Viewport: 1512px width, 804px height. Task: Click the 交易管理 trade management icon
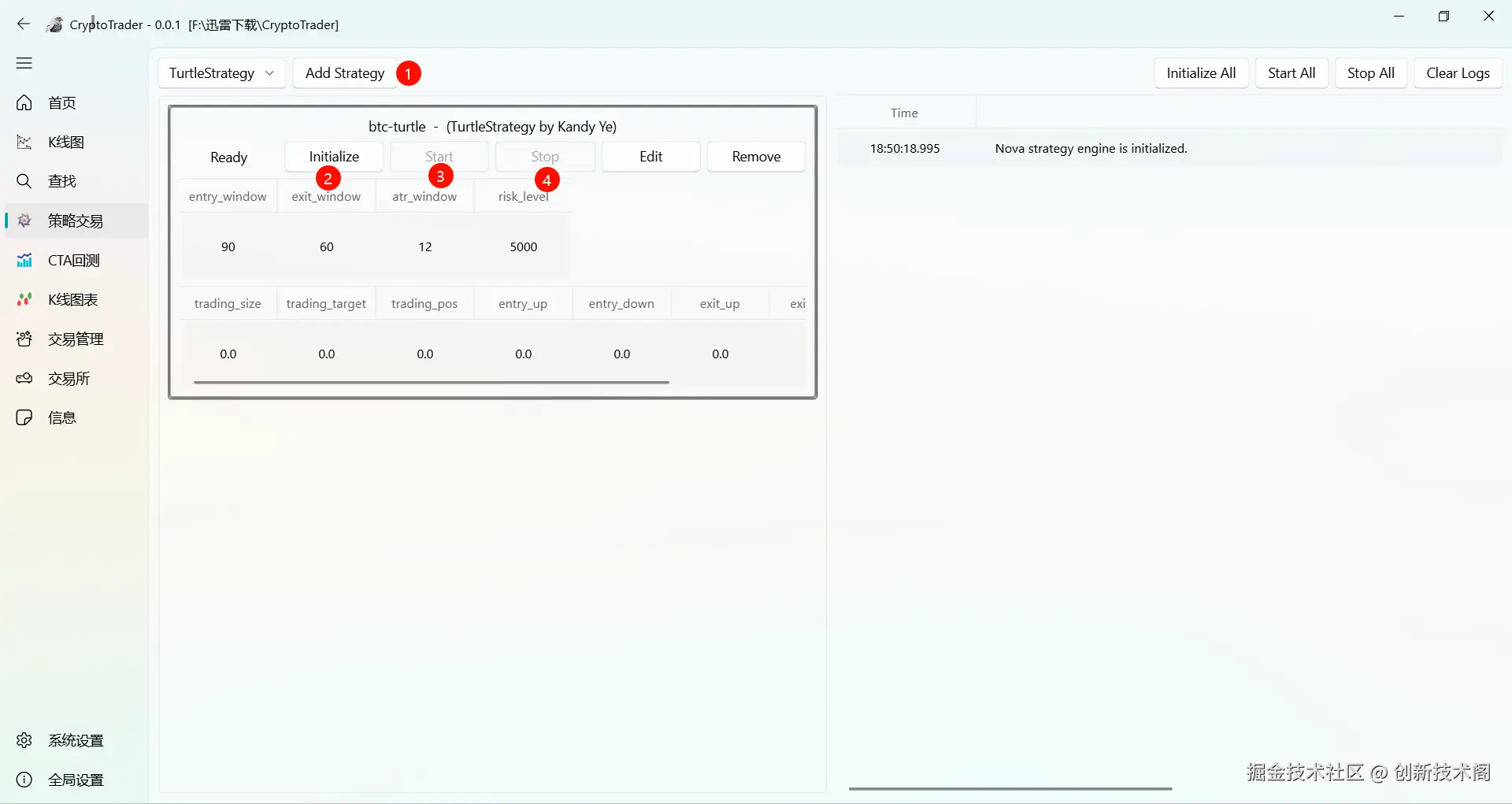[24, 339]
